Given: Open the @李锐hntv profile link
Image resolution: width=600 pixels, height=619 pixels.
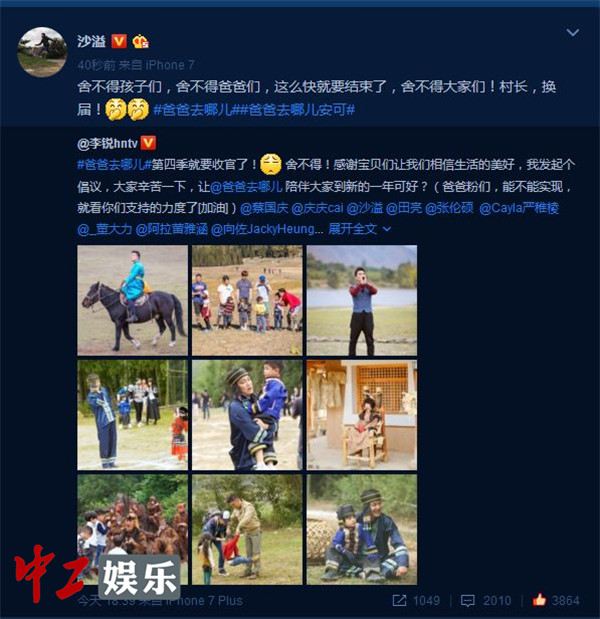Looking at the screenshot, I should 107,143.
